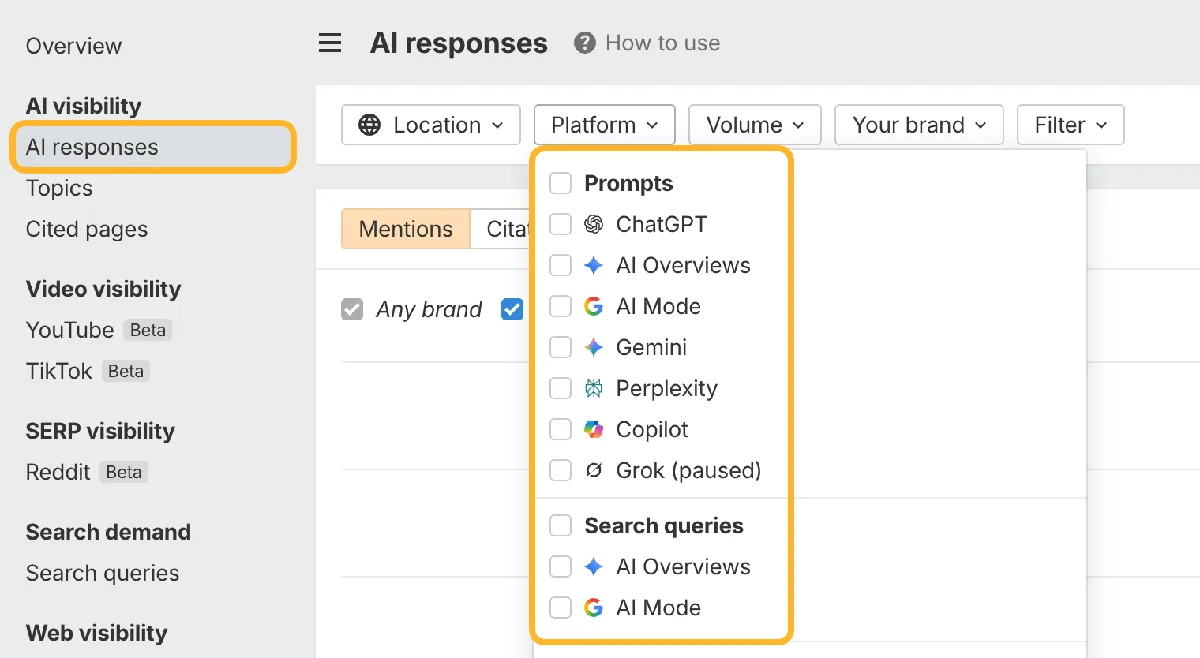The image size is (1200, 658).
Task: Open TikTok under Video visibility
Action: click(x=59, y=371)
